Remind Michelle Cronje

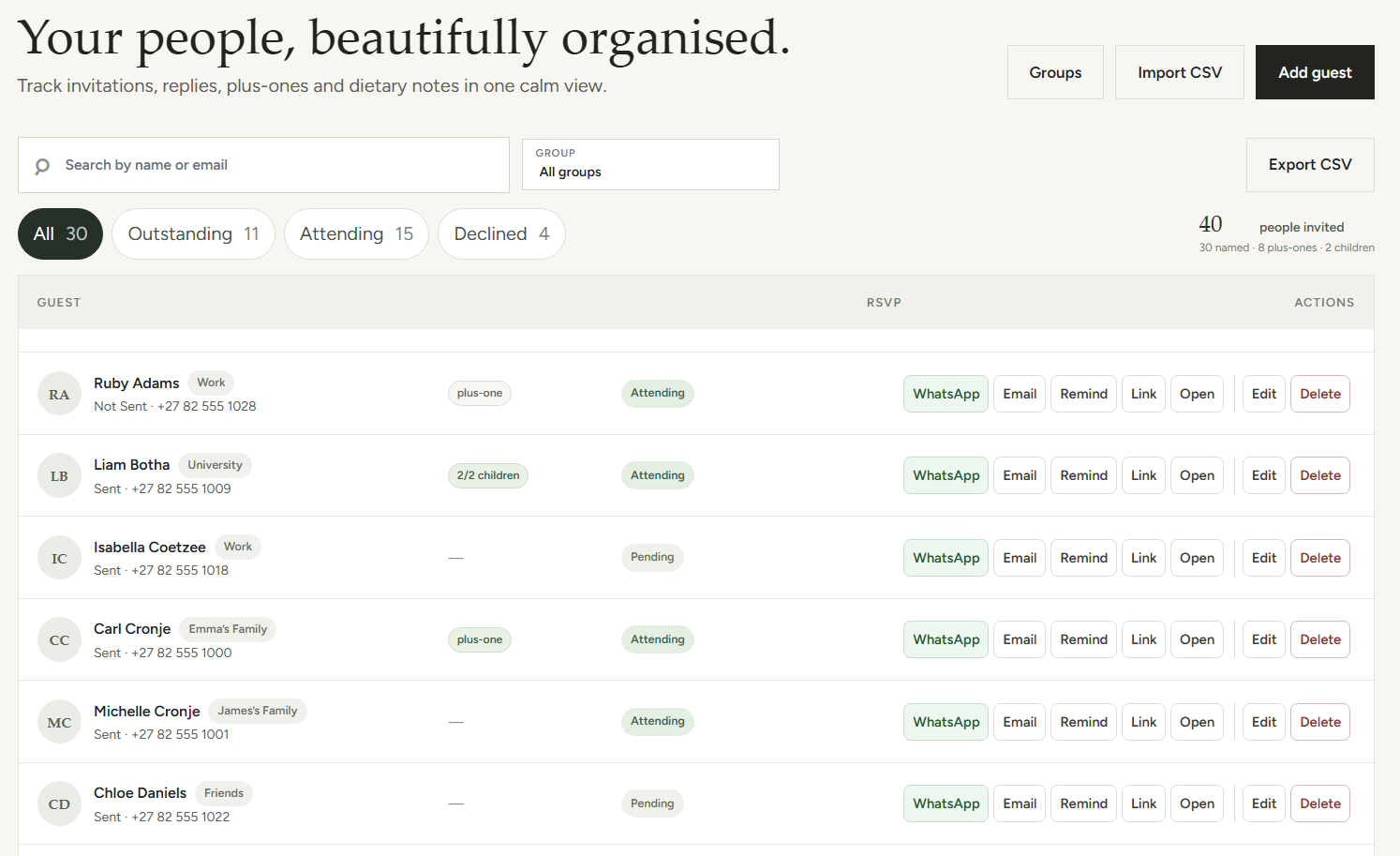coord(1083,722)
